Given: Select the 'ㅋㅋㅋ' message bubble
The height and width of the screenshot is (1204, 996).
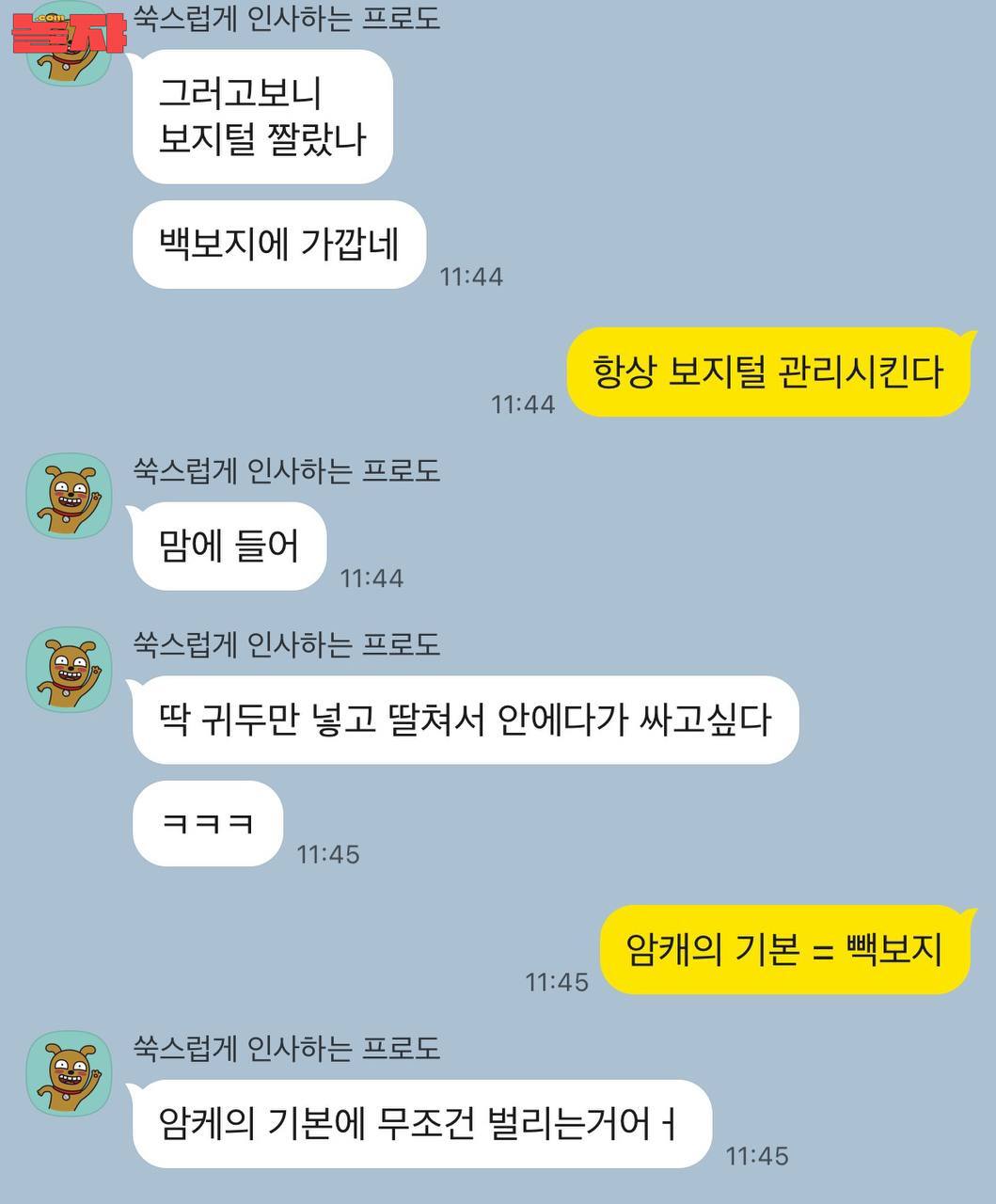Looking at the screenshot, I should 208,823.
